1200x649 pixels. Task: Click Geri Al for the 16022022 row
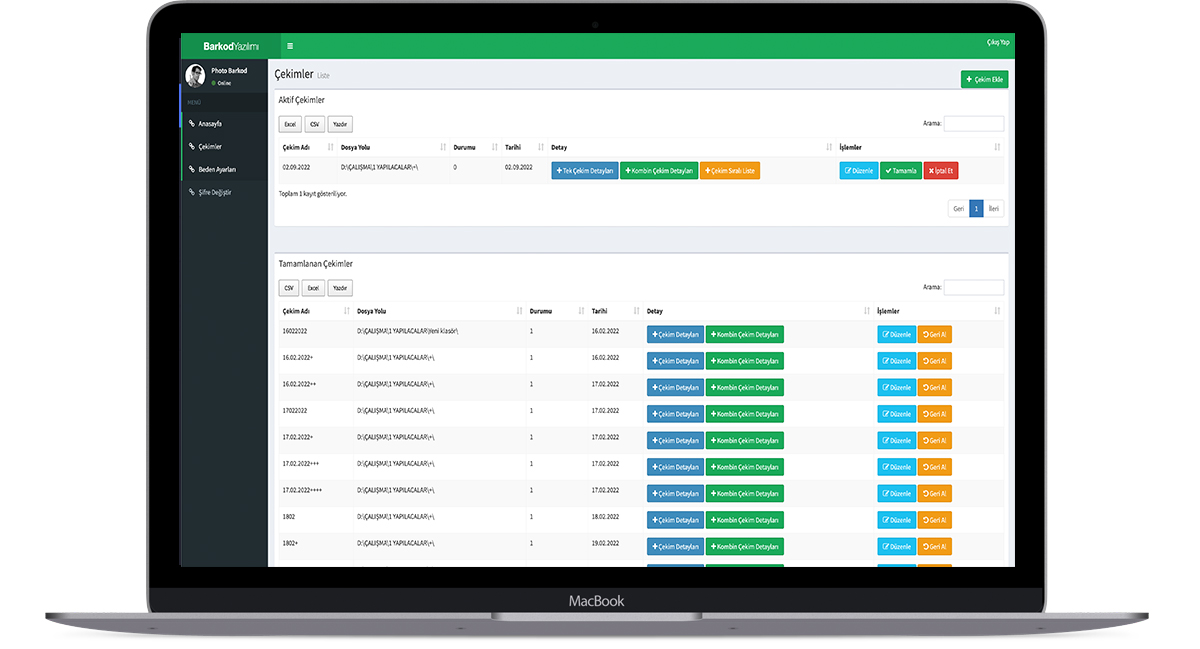point(934,335)
